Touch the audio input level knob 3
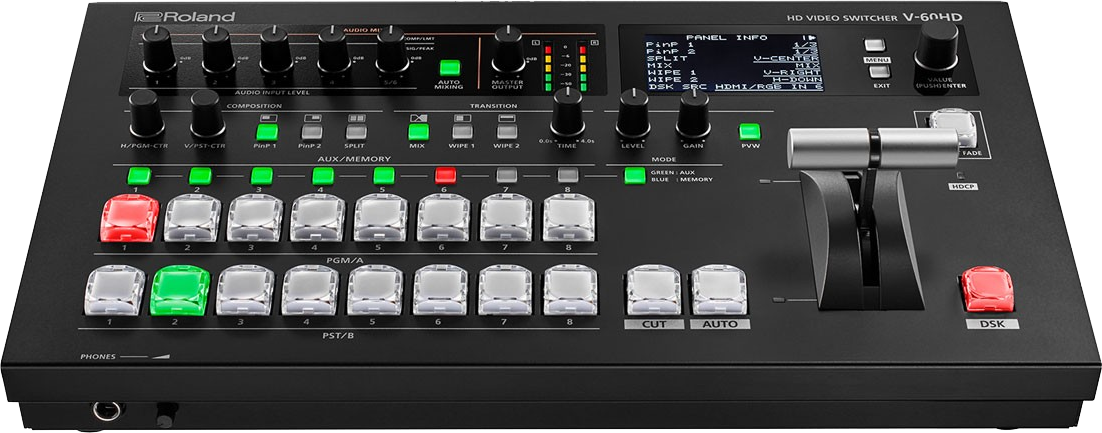The height and width of the screenshot is (433, 1102). [277, 50]
